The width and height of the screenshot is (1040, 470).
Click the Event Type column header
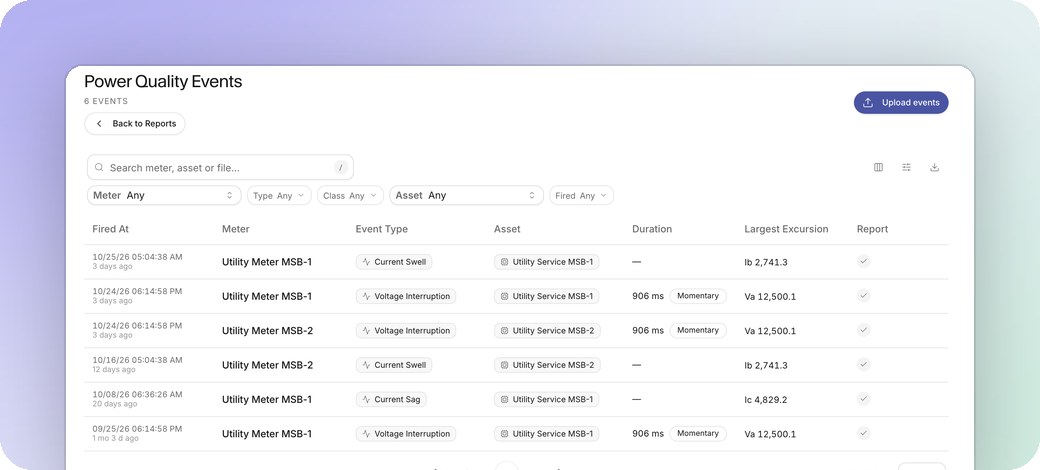click(x=381, y=229)
